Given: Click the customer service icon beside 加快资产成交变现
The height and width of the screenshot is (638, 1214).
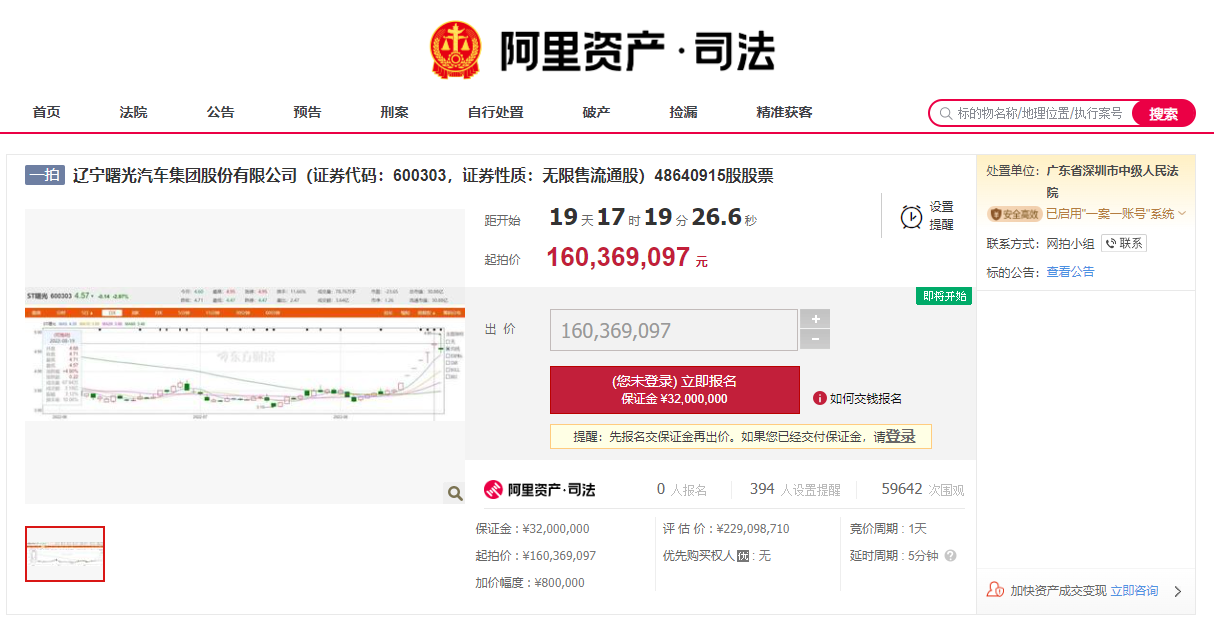Looking at the screenshot, I should [x=994, y=590].
